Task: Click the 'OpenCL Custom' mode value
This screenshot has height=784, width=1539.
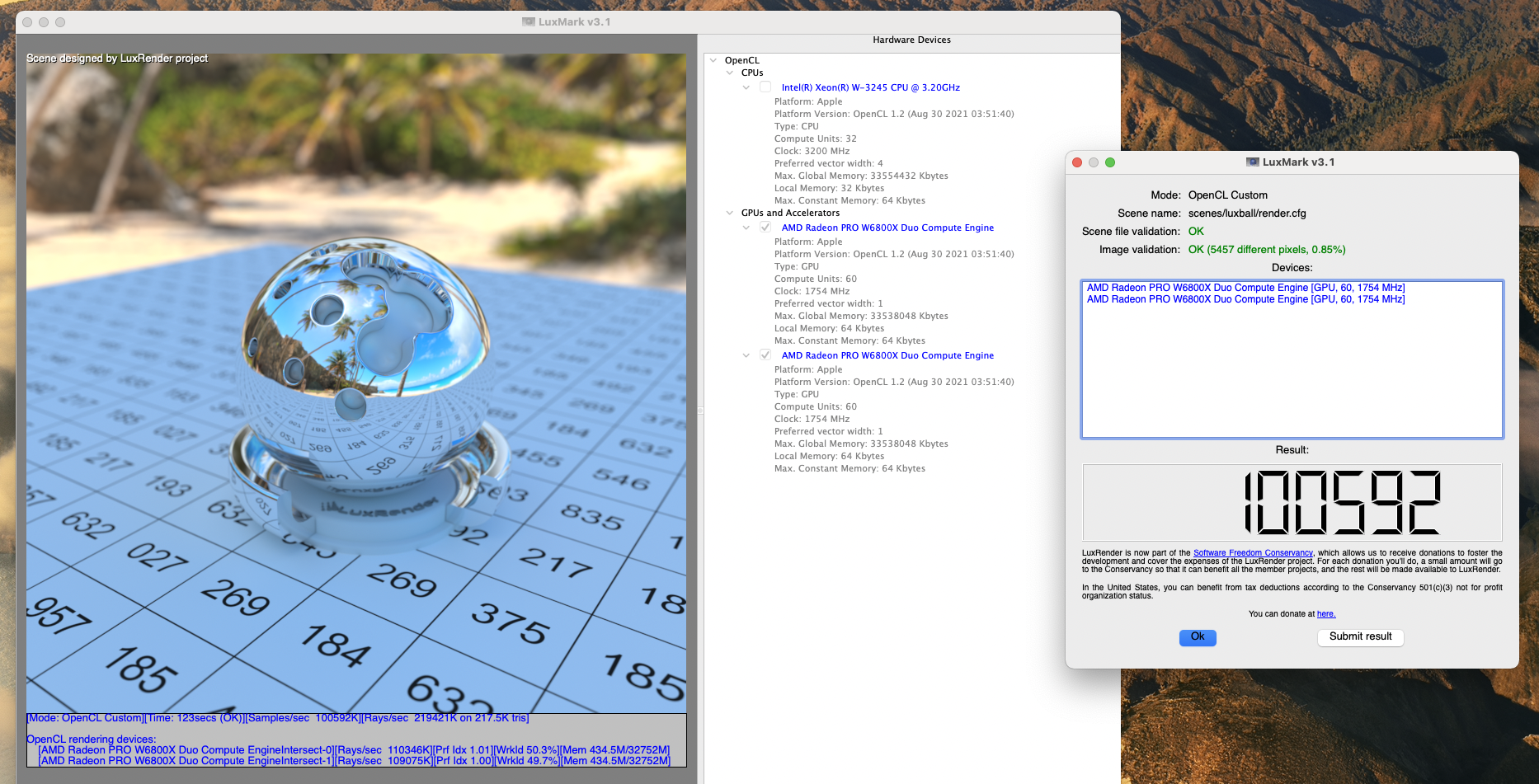Action: [1228, 195]
